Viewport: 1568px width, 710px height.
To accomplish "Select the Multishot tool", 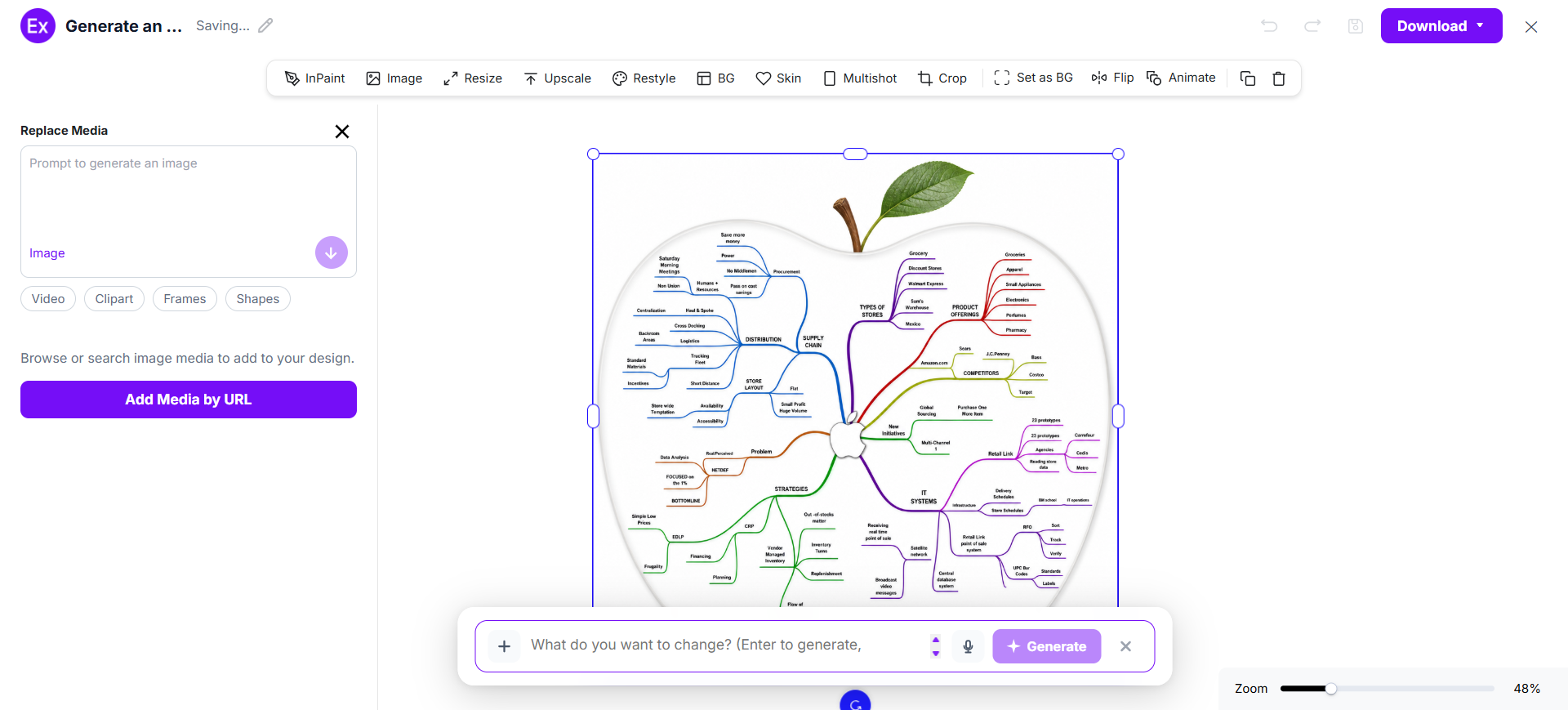I will click(859, 78).
